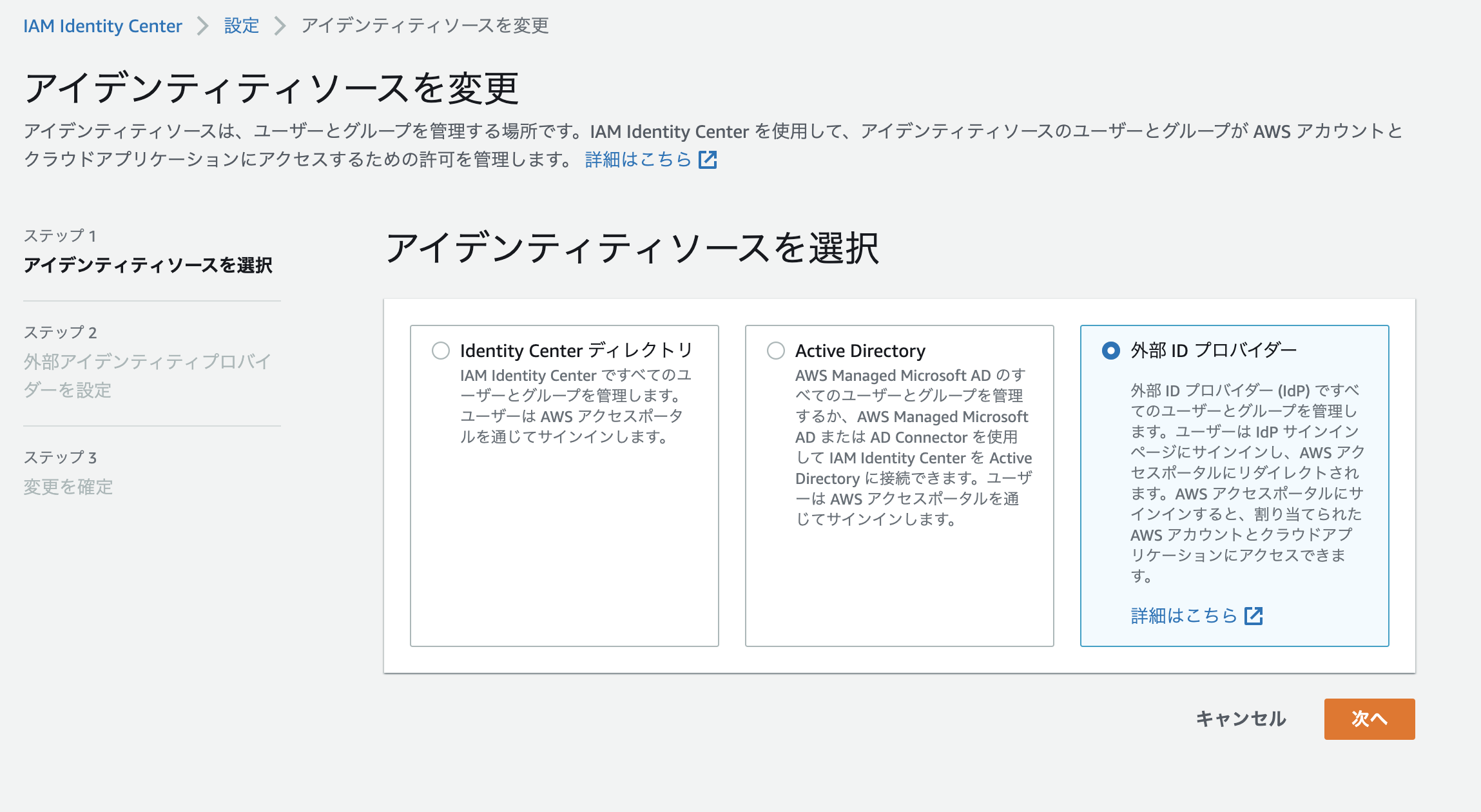The image size is (1481, 812).
Task: Select Active Directory radio button
Action: (x=776, y=351)
